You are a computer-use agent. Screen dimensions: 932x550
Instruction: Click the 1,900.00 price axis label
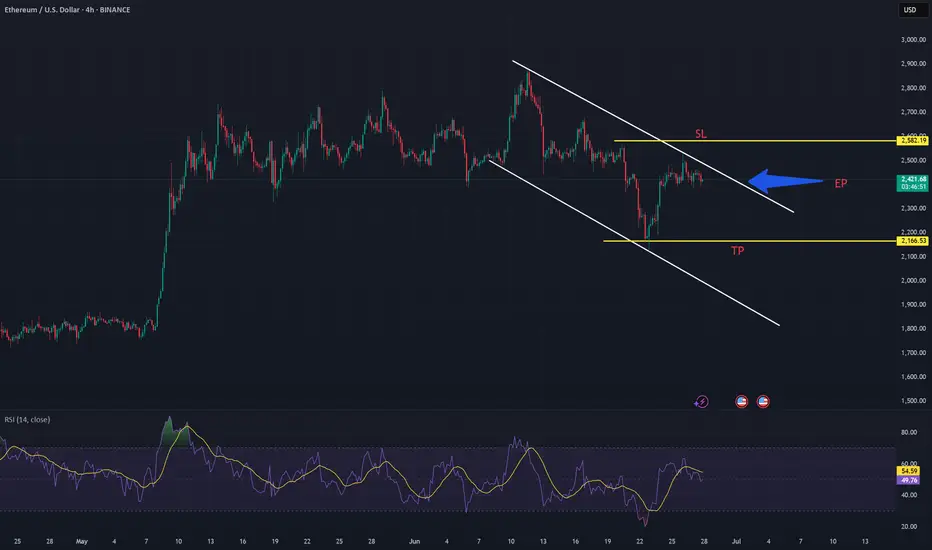[914, 304]
